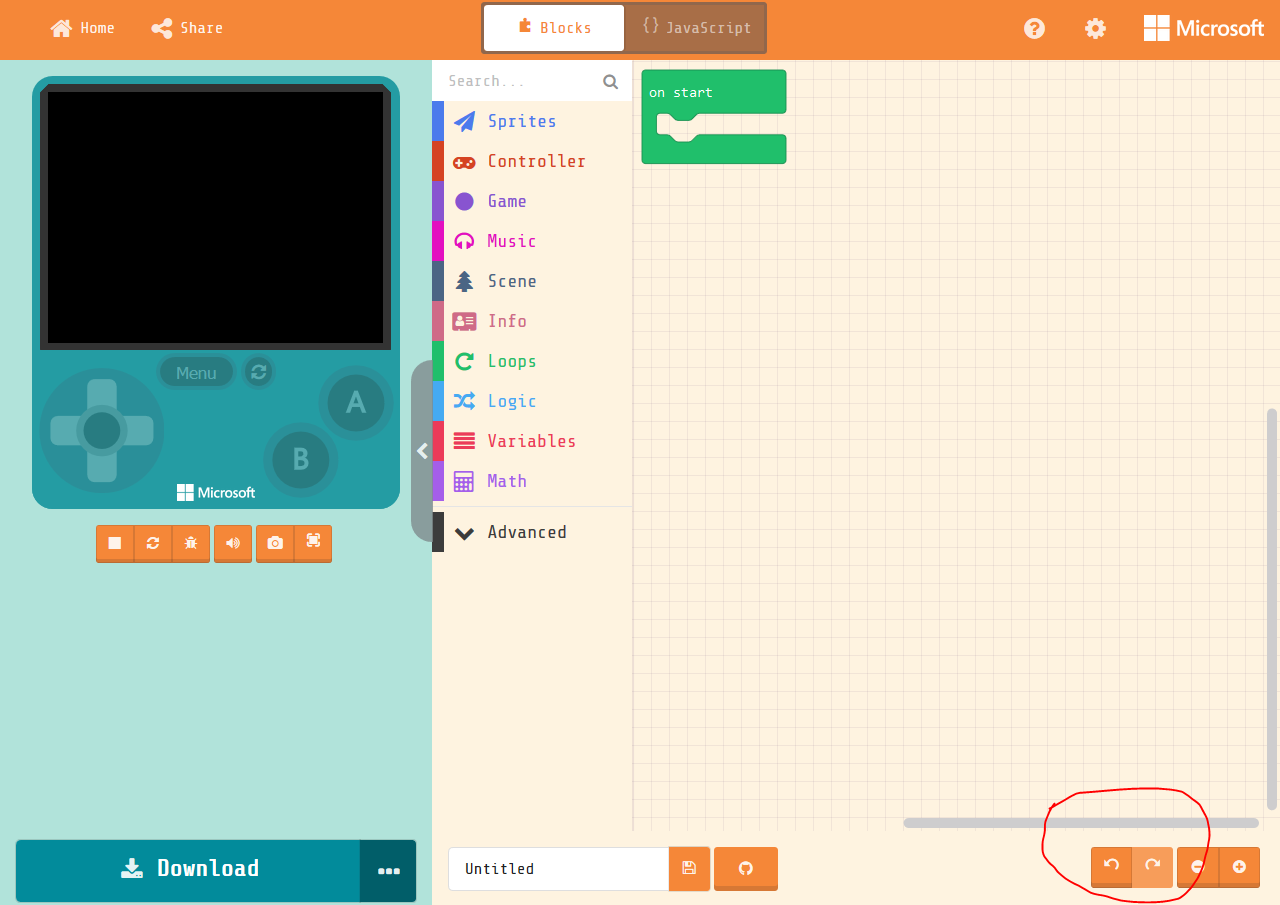Redo the last action
This screenshot has height=905, width=1280.
[1152, 867]
